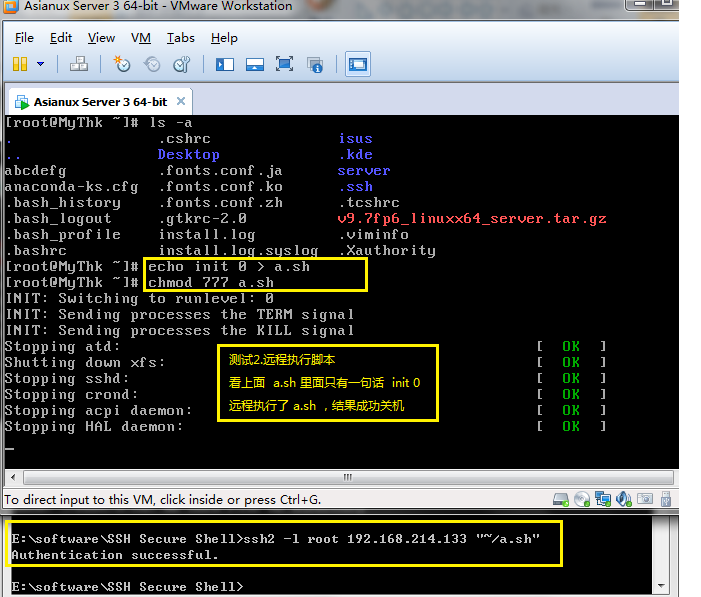
Task: Click the Suspend VM pause icon
Action: pos(20,64)
